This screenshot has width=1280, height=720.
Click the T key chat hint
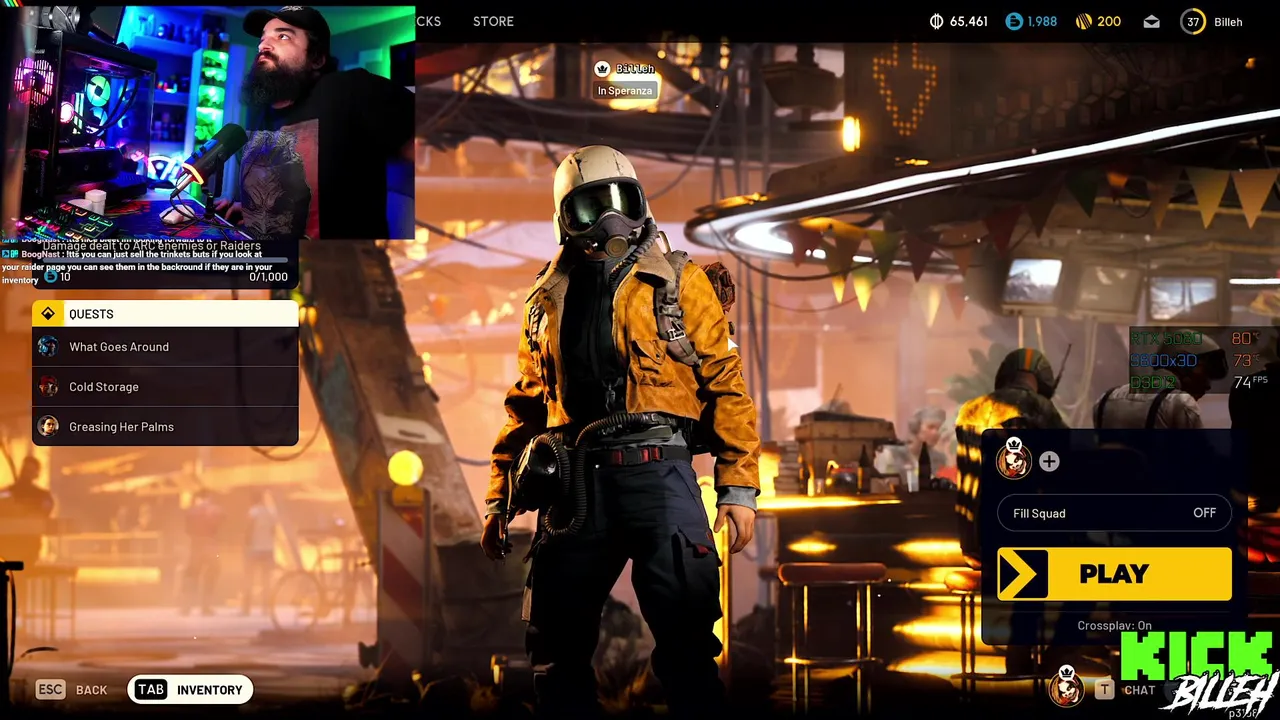(1104, 689)
